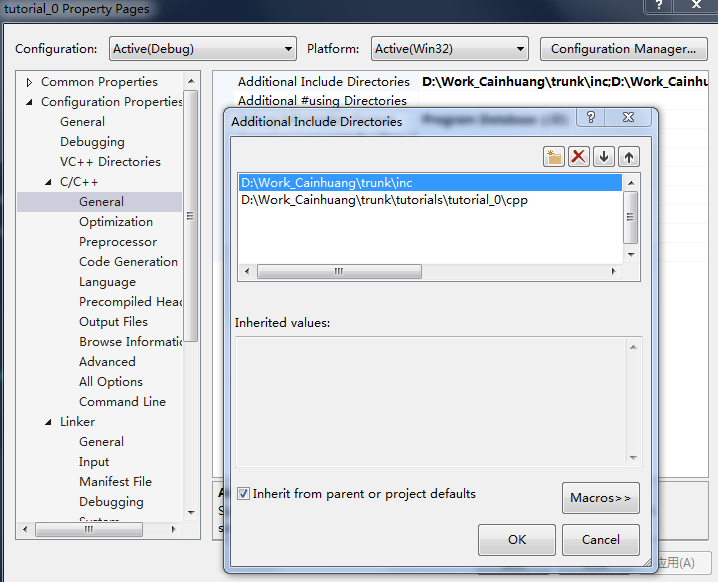Move selected directory up in list
Image resolution: width=718 pixels, height=582 pixels.
pyautogui.click(x=629, y=157)
